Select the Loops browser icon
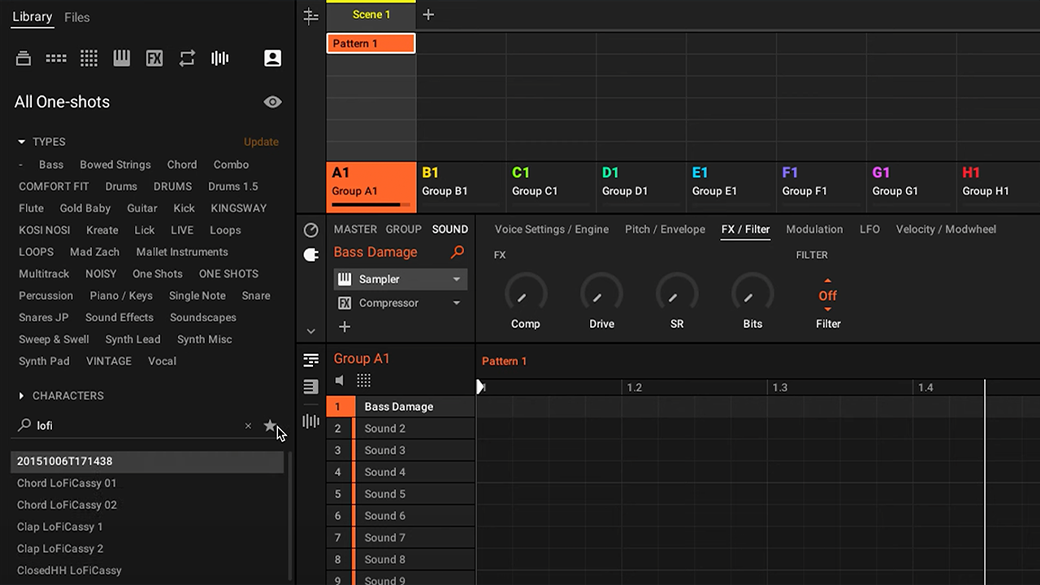This screenshot has width=1040, height=585. coord(187,58)
